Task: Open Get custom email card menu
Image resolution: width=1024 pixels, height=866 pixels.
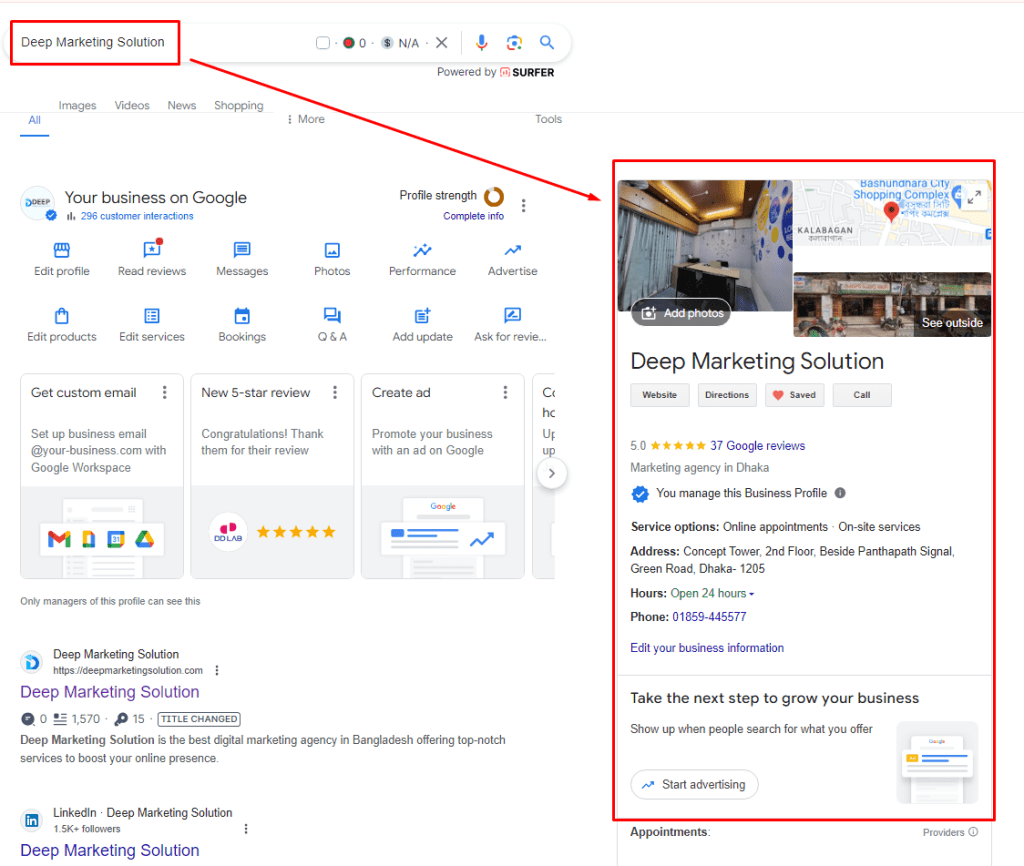Action: pyautogui.click(x=165, y=393)
